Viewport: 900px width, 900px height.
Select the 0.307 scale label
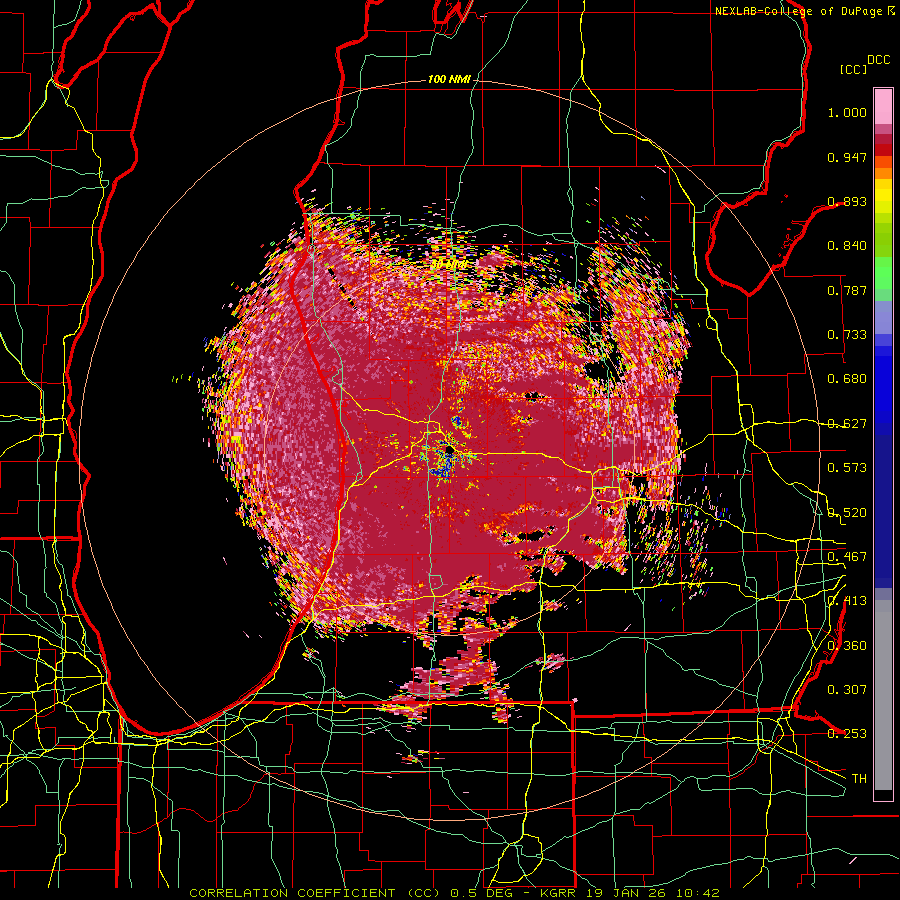847,690
